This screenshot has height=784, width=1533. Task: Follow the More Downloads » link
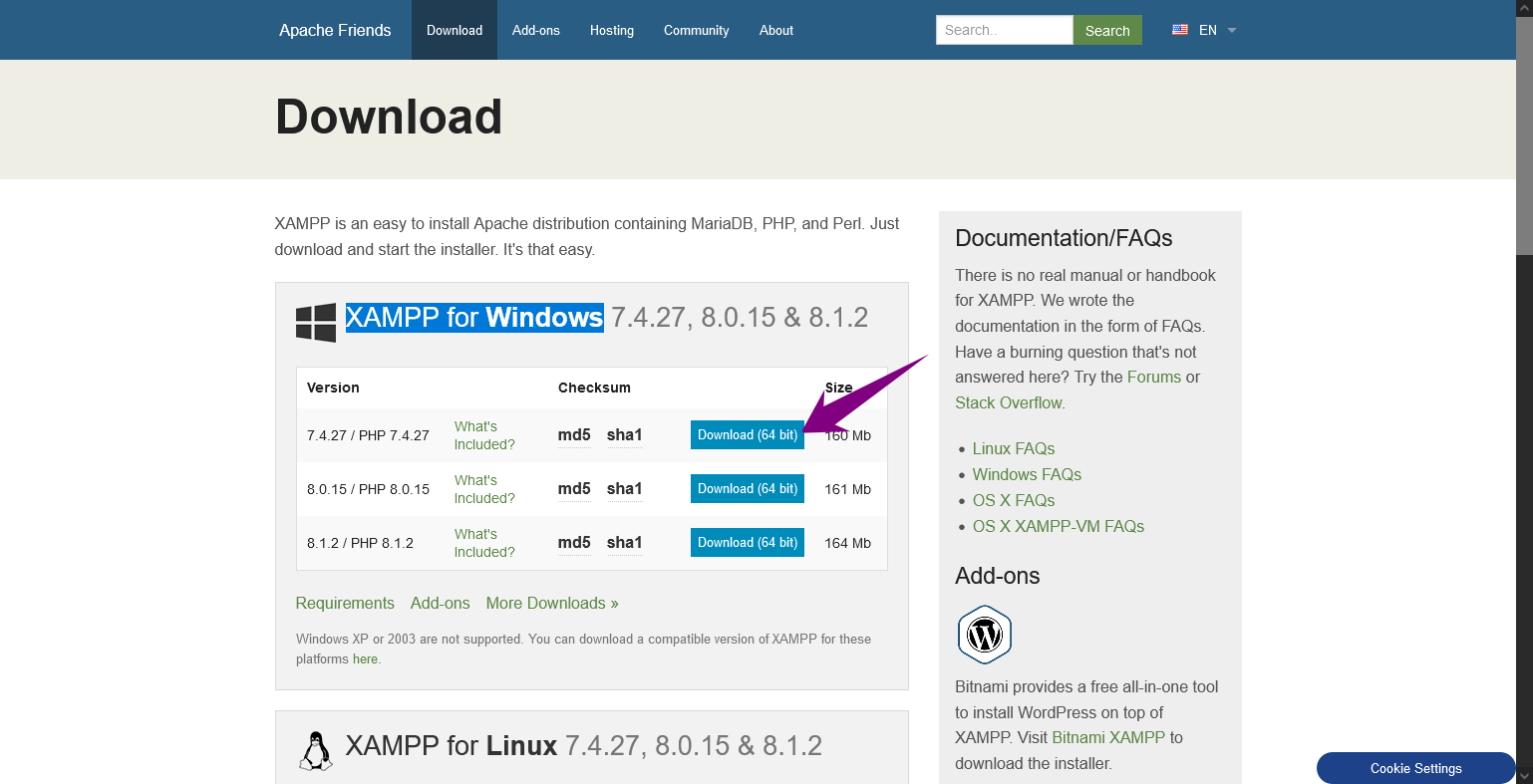[552, 604]
